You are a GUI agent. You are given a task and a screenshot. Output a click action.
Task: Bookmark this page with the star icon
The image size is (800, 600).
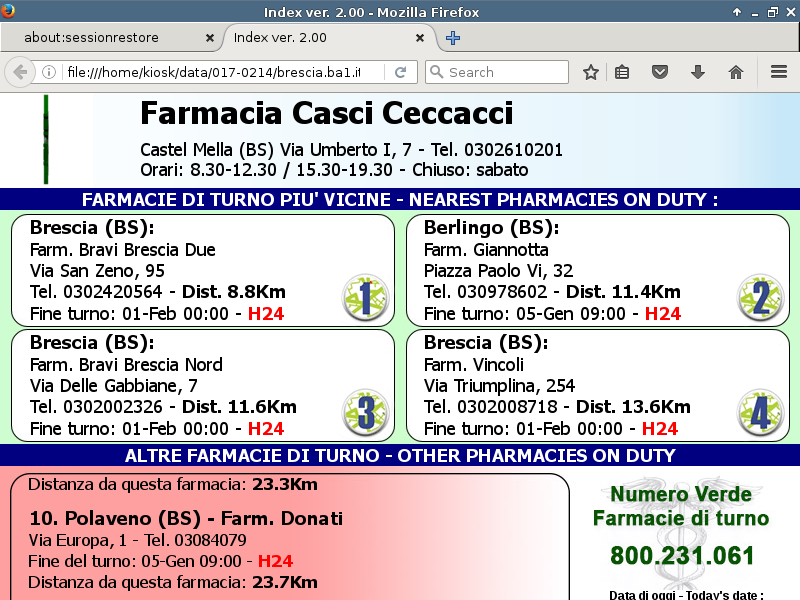tap(591, 72)
